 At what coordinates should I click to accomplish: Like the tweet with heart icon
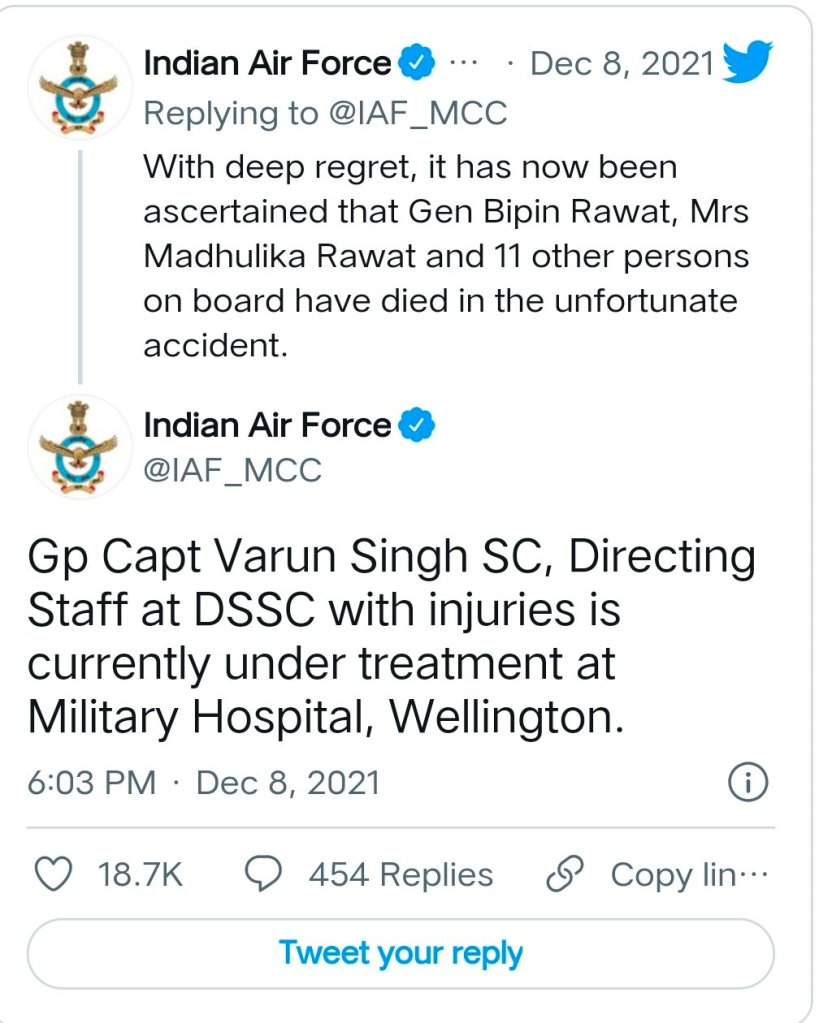(54, 874)
